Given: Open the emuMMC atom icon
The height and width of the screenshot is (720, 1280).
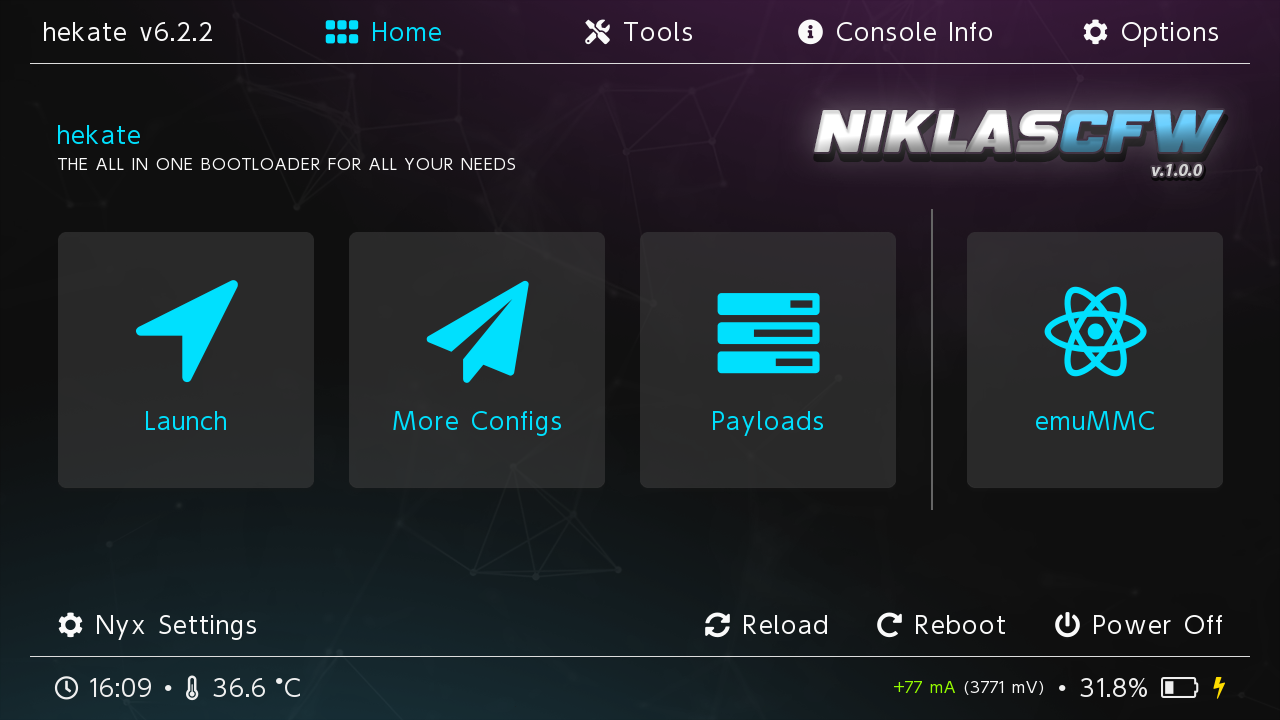Looking at the screenshot, I should (1095, 331).
